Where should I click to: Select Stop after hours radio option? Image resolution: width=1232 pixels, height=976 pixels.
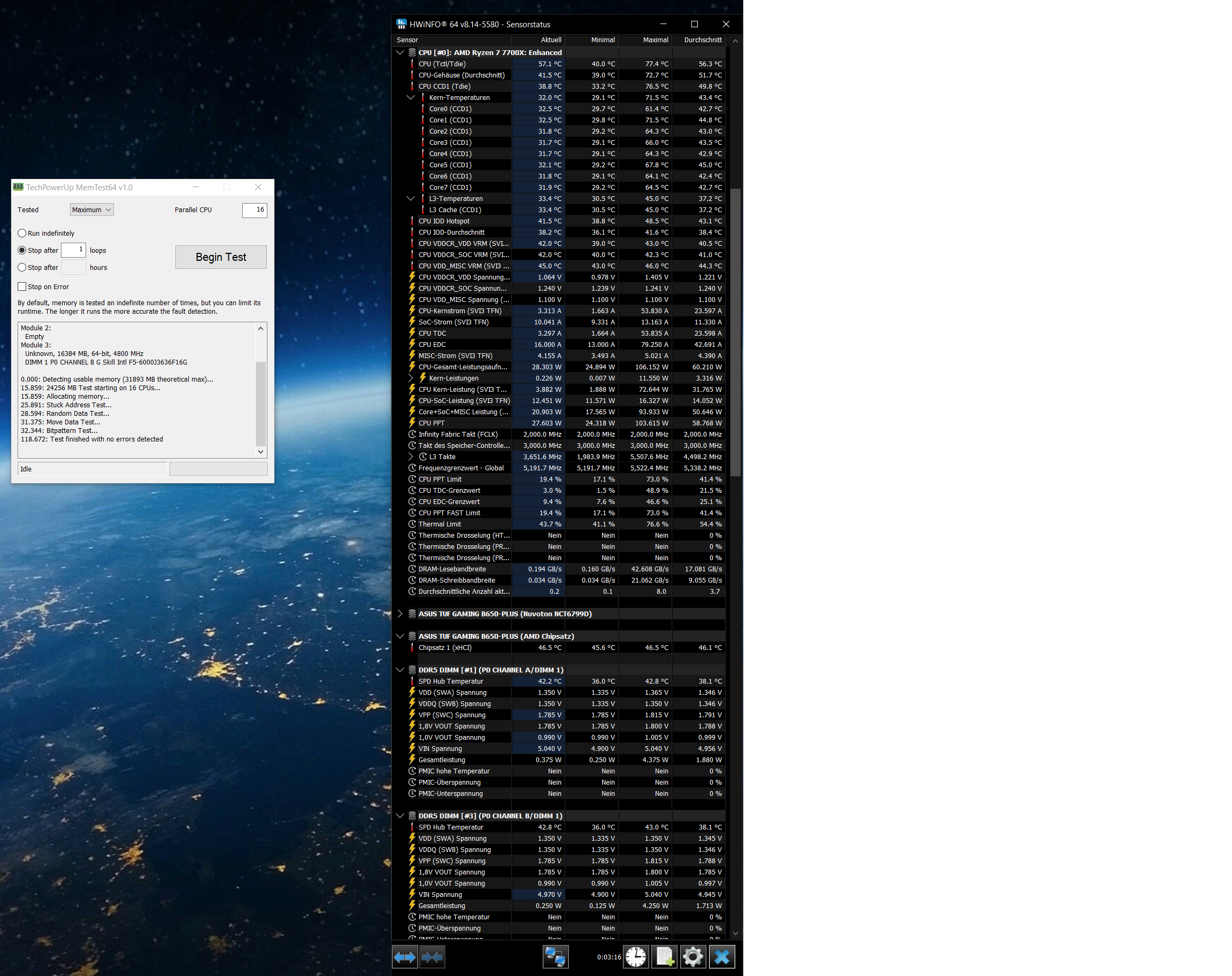(22, 267)
